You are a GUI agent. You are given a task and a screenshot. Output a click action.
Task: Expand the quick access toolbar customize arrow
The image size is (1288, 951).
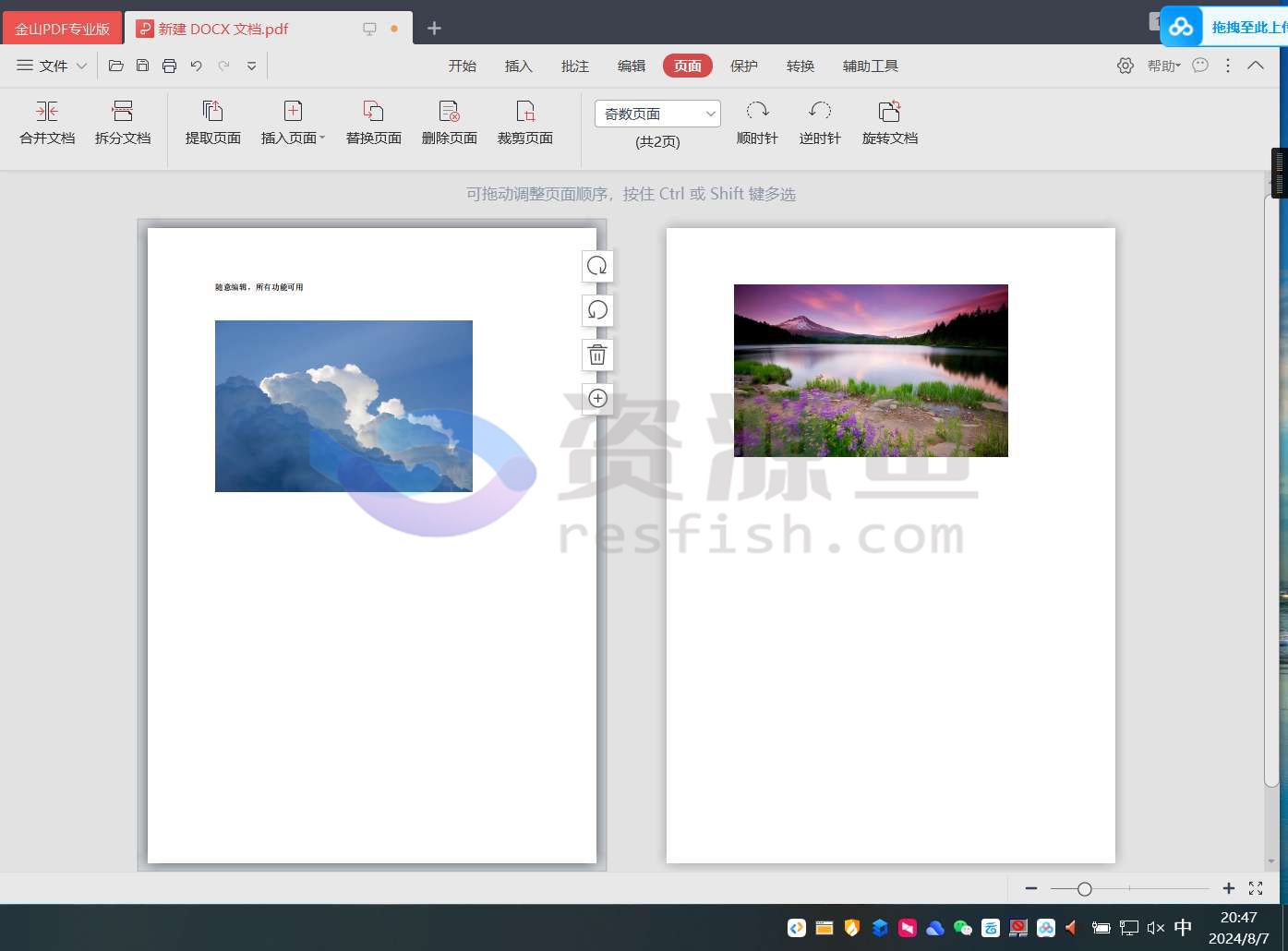[251, 66]
